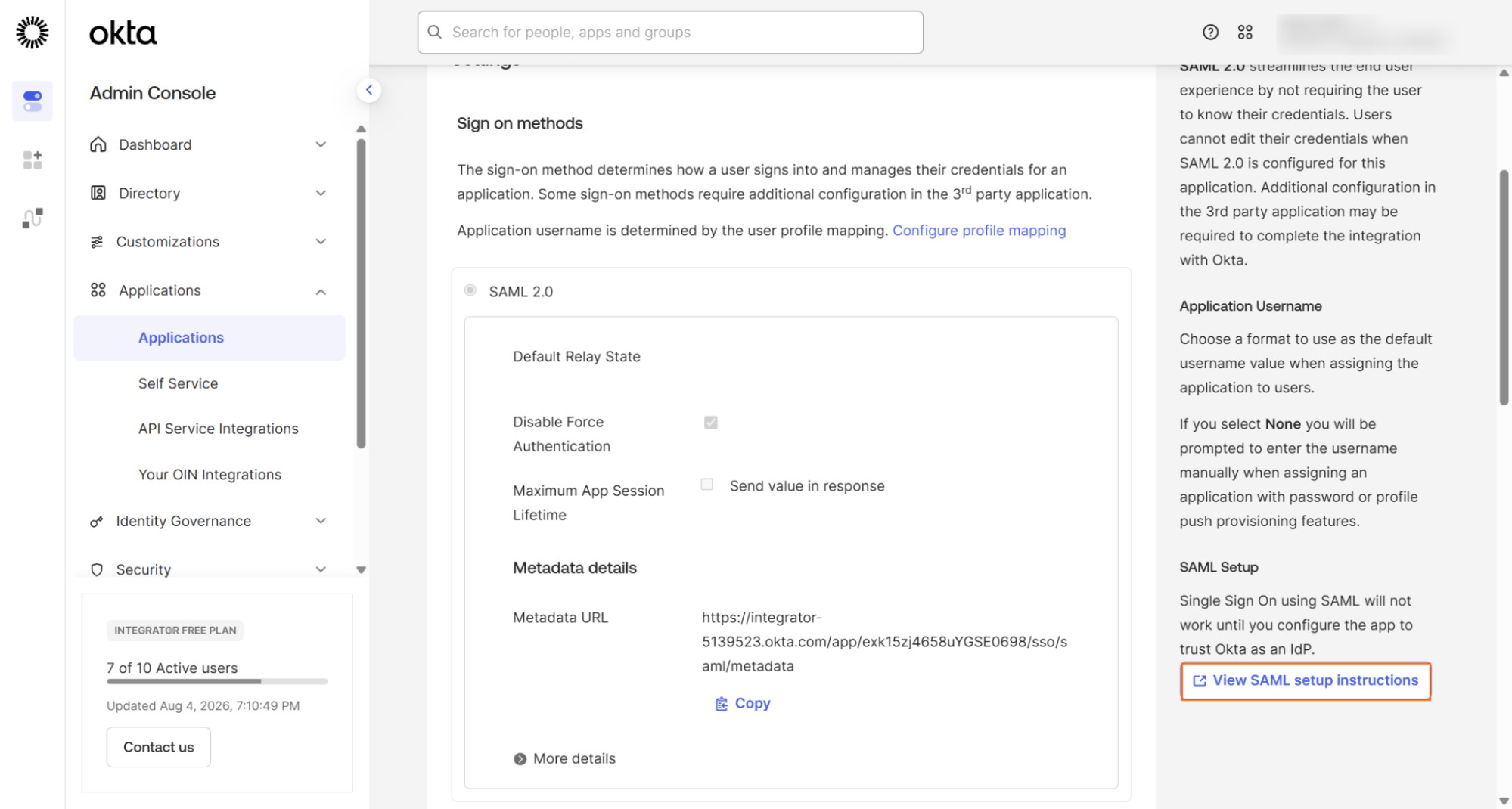Click the clipboard icon next to Copy
1512x809 pixels.
[x=722, y=704]
